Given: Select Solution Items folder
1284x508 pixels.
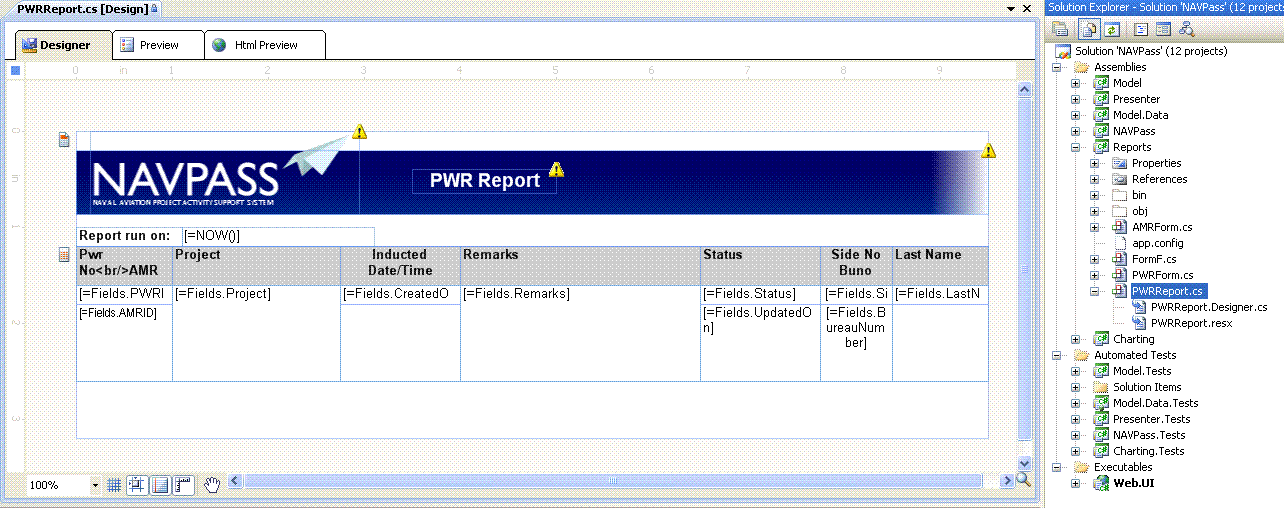Looking at the screenshot, I should pos(1147,387).
